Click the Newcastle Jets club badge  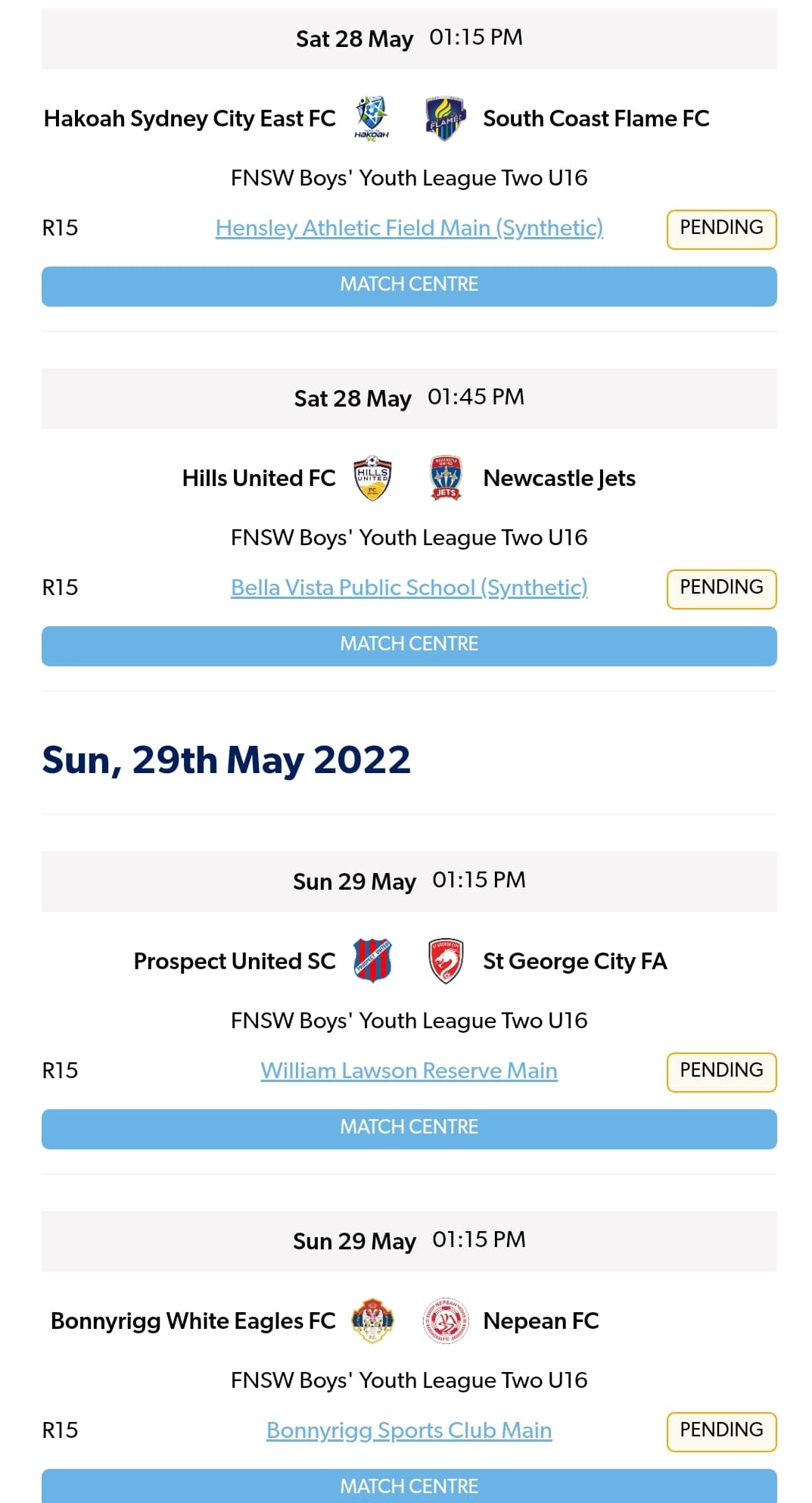click(x=446, y=478)
